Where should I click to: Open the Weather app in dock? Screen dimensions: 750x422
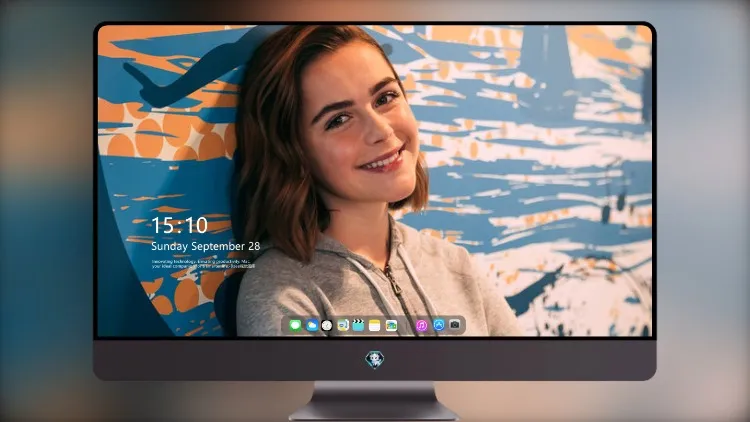pos(311,325)
